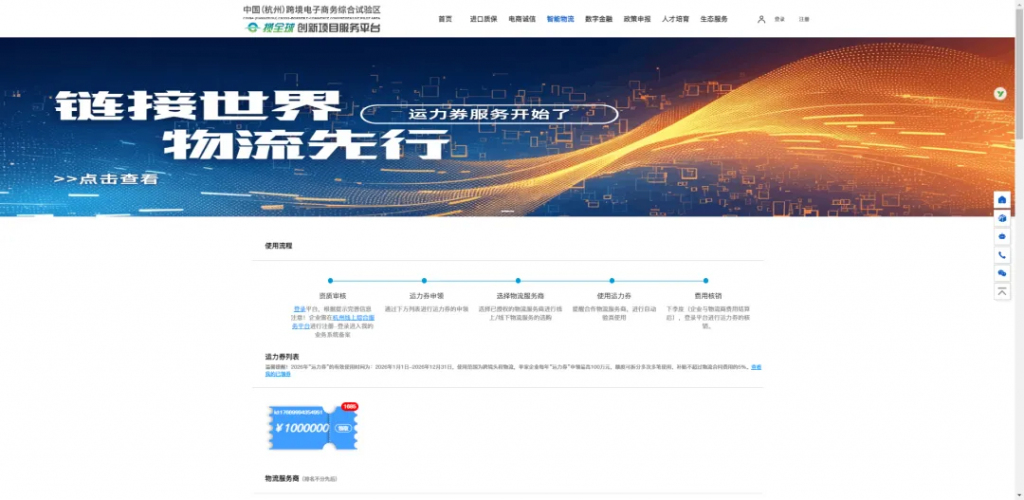Image resolution: width=1024 pixels, height=500 pixels.
Task: Click the green round icon on banner
Action: 999,93
